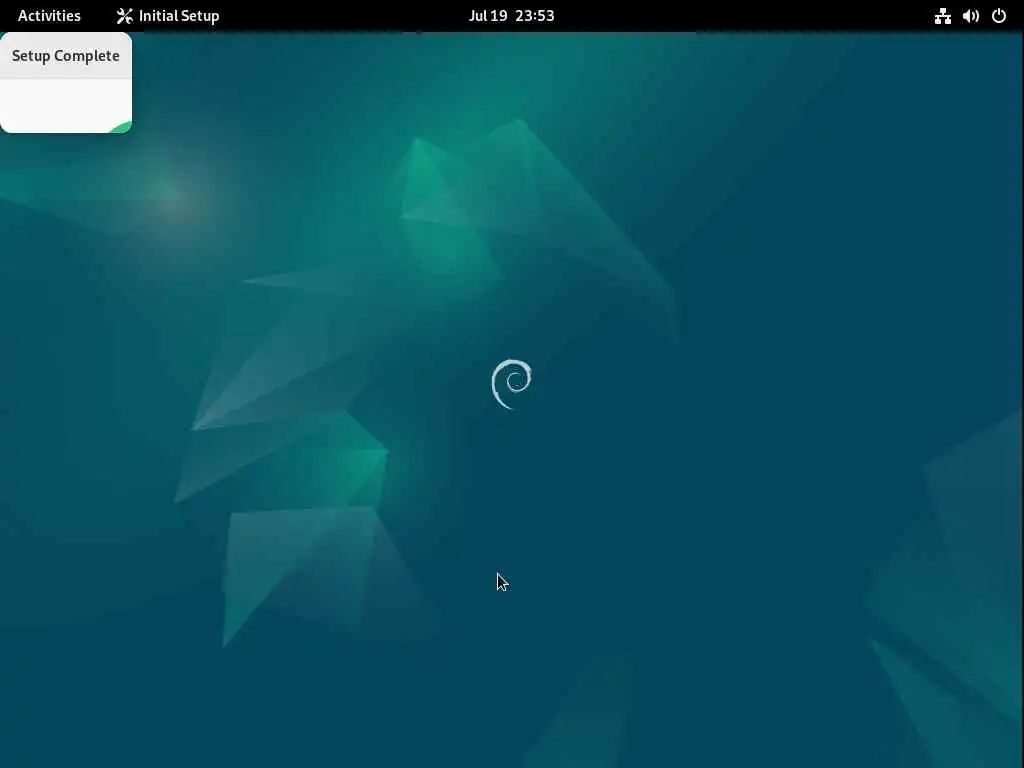Click the power icon in top bar
Viewport: 1024px width, 768px height.
tap(999, 16)
